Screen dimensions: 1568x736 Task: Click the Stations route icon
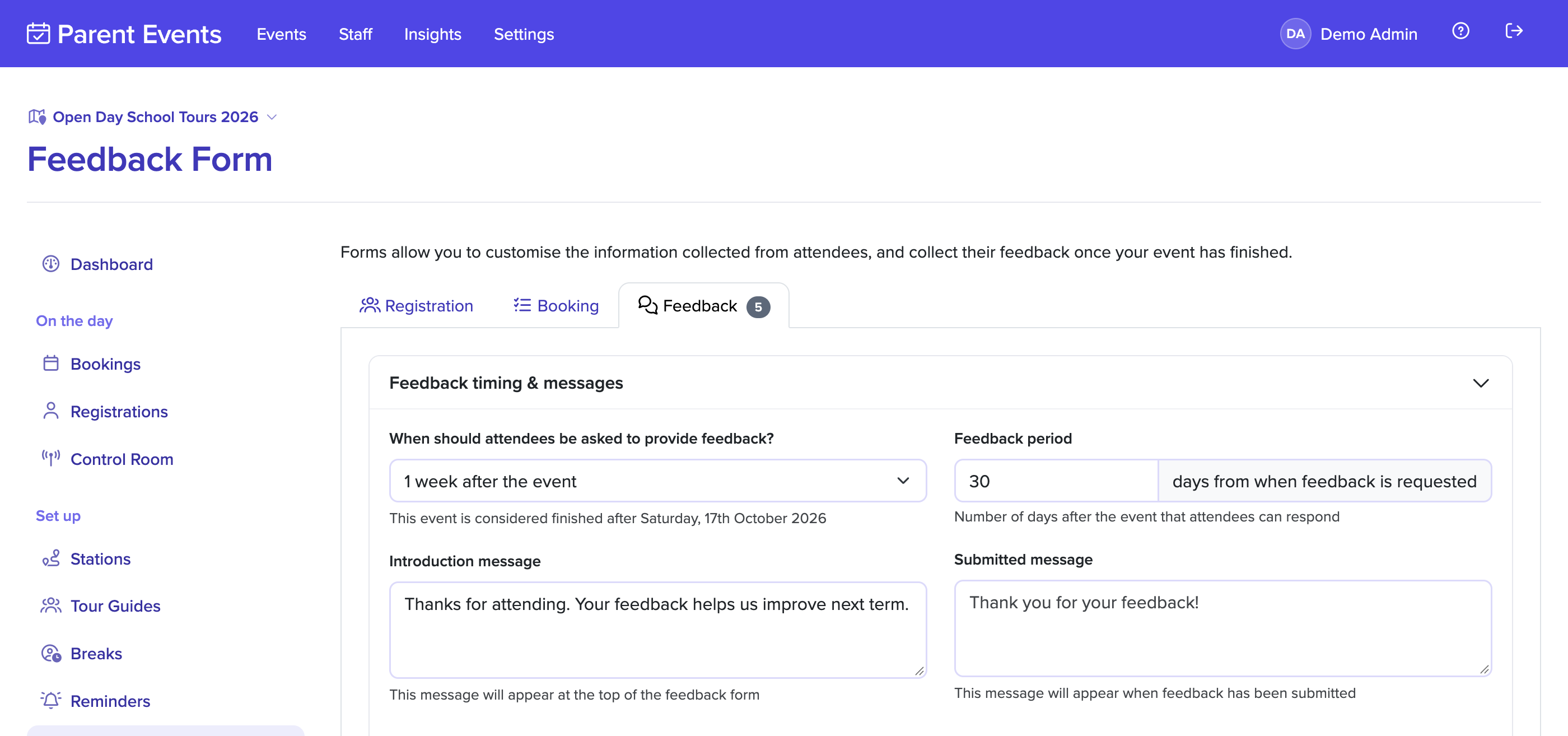point(50,558)
